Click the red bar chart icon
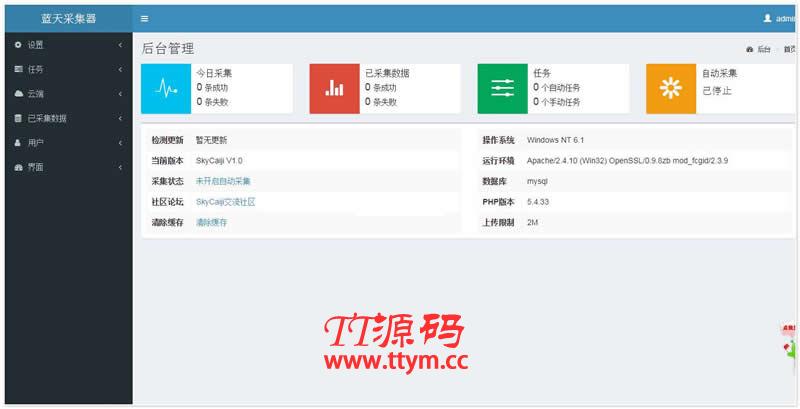Image resolution: width=800 pixels, height=409 pixels. pyautogui.click(x=334, y=89)
